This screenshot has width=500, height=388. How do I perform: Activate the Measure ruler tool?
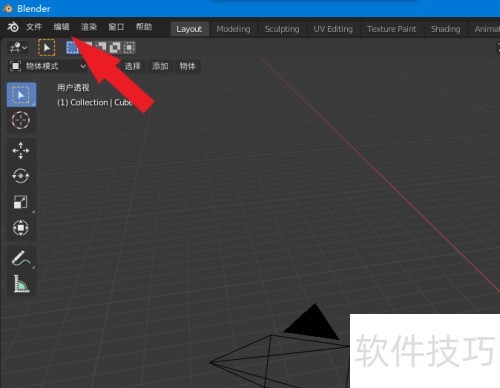click(x=21, y=284)
